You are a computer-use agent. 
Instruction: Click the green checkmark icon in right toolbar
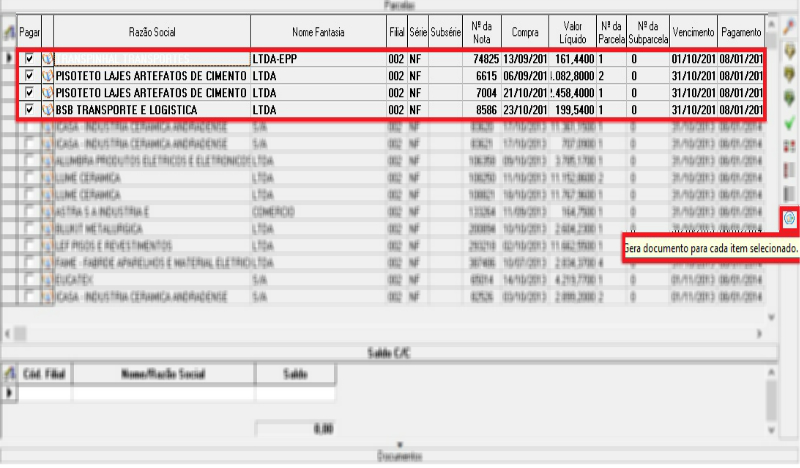tap(789, 123)
